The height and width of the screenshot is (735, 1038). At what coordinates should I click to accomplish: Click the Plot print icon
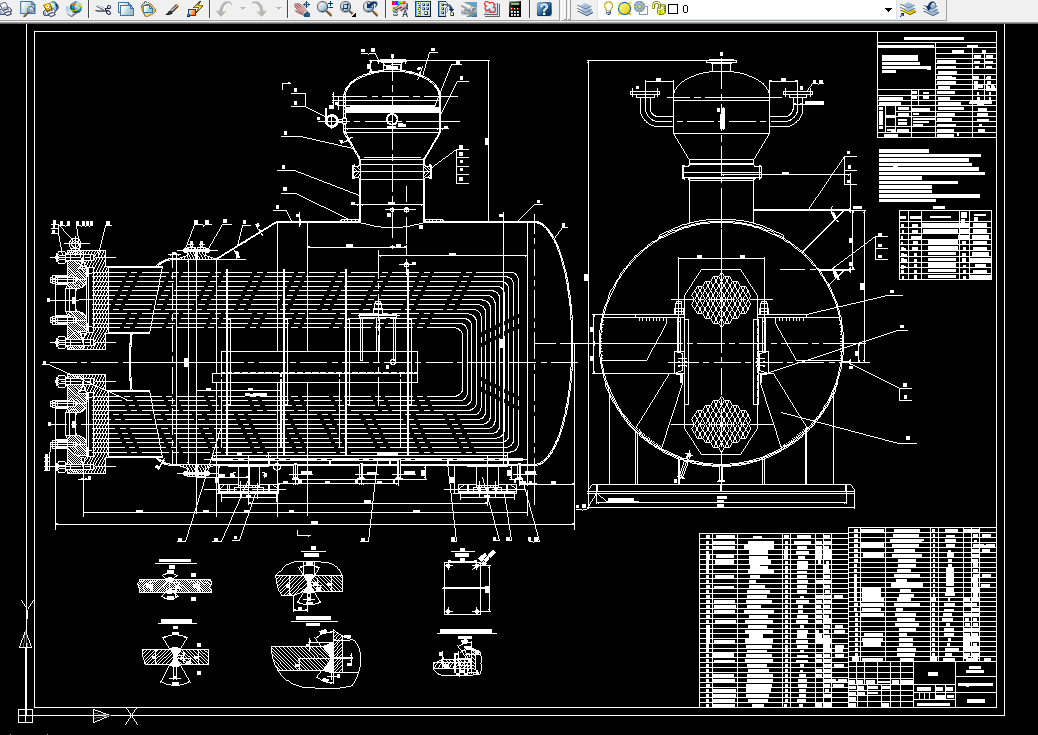click(x=5, y=9)
